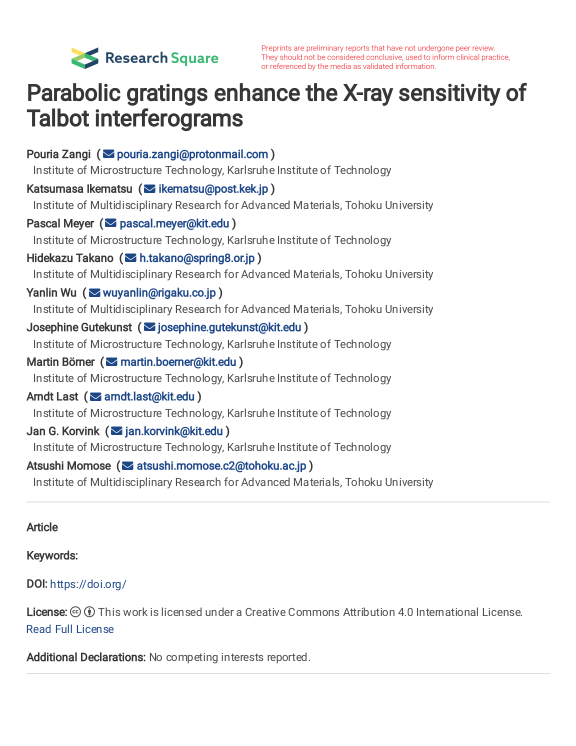Open arndt.last@kit.edu email link
576x746 pixels.
(149, 397)
